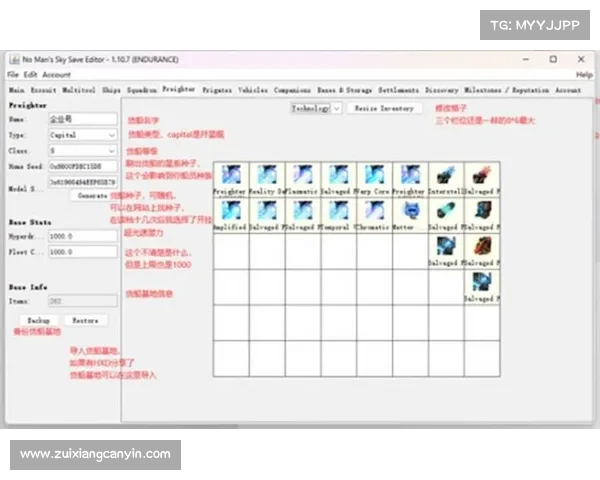Click the Items count field under Base Info
The width and height of the screenshot is (600, 480).
point(83,301)
